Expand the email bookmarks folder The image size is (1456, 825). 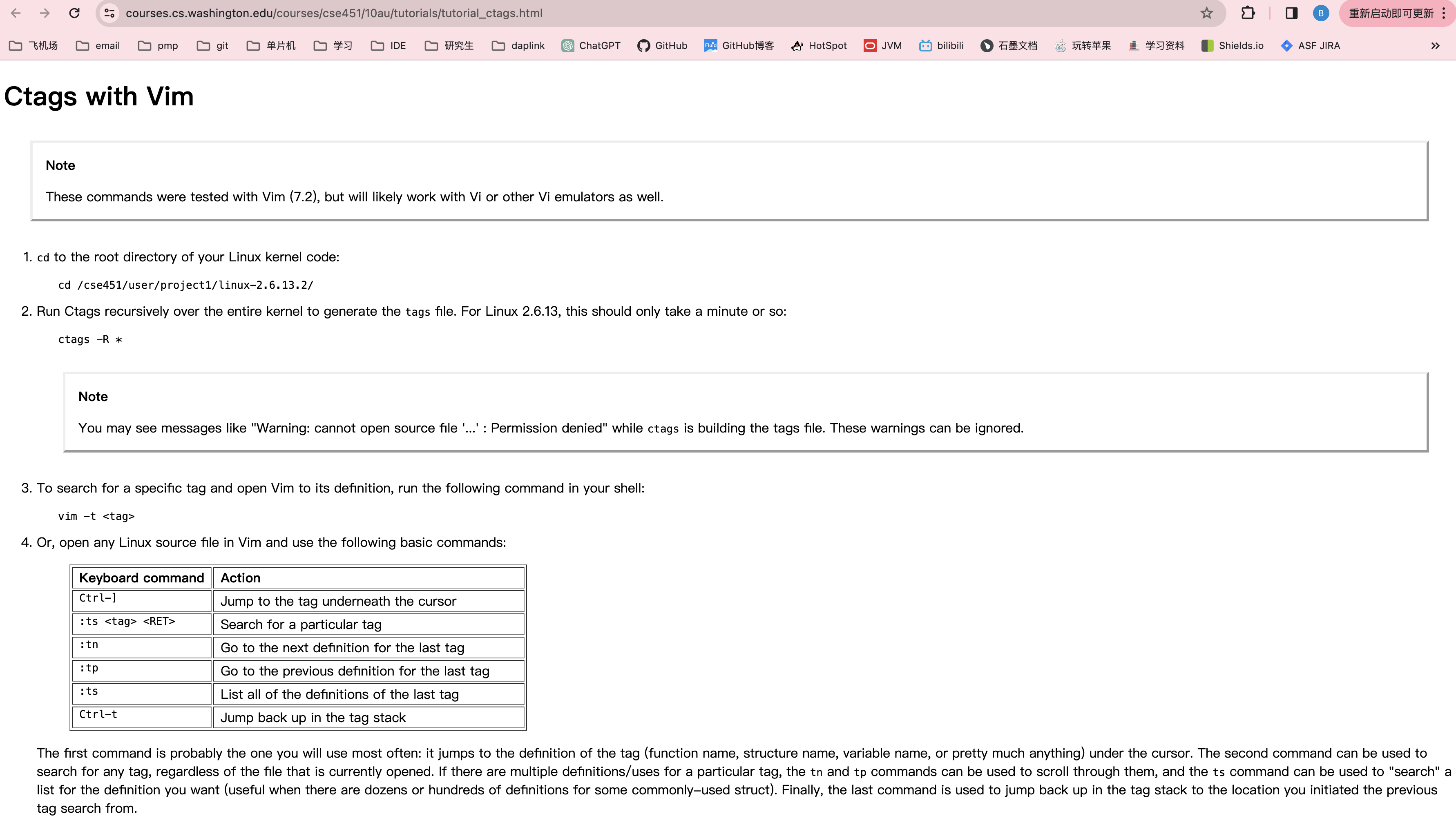click(98, 45)
